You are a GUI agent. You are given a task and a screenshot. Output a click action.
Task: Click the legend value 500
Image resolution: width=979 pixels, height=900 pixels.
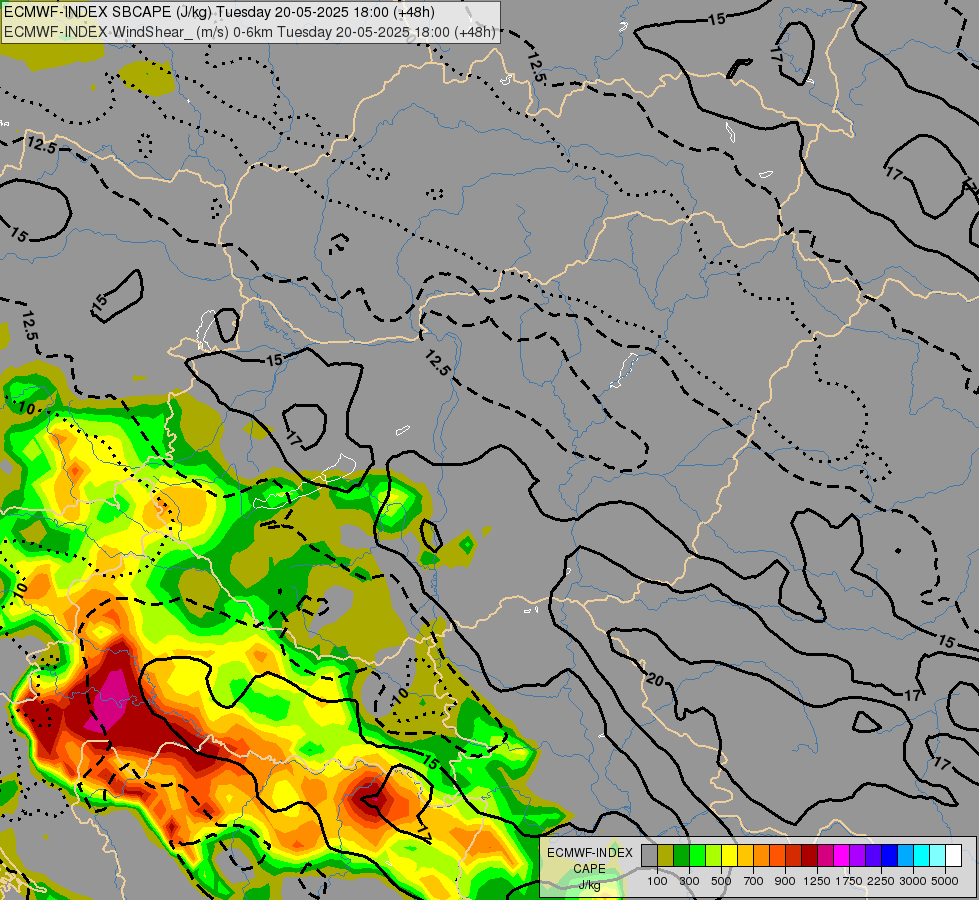721,881
